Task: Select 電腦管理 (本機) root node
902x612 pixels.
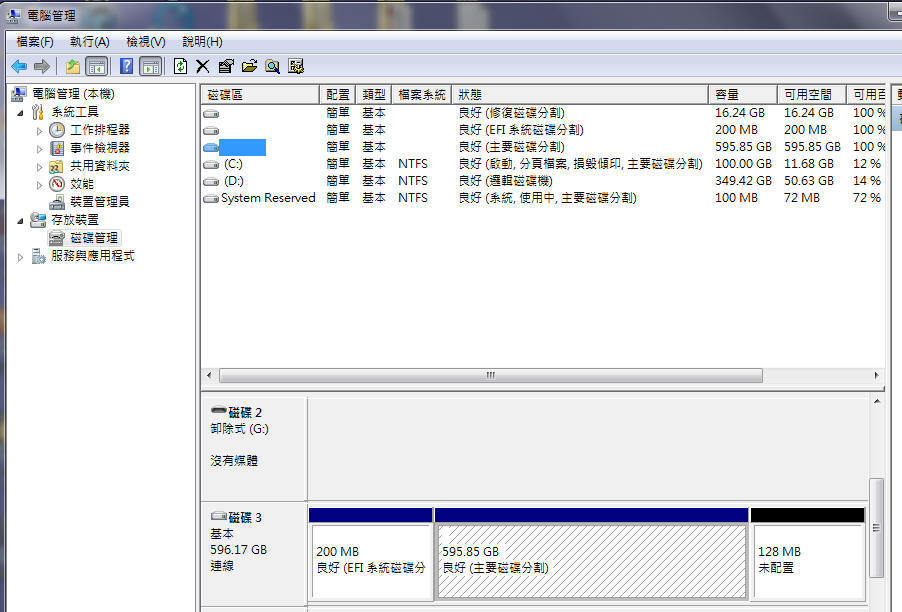Action: (x=73, y=94)
